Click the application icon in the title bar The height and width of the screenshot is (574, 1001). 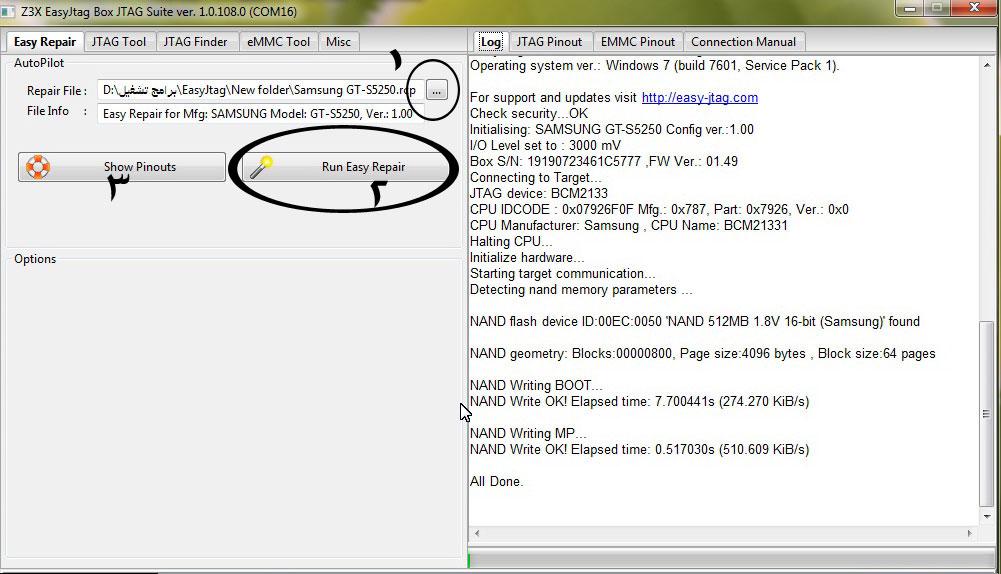[x=8, y=11]
